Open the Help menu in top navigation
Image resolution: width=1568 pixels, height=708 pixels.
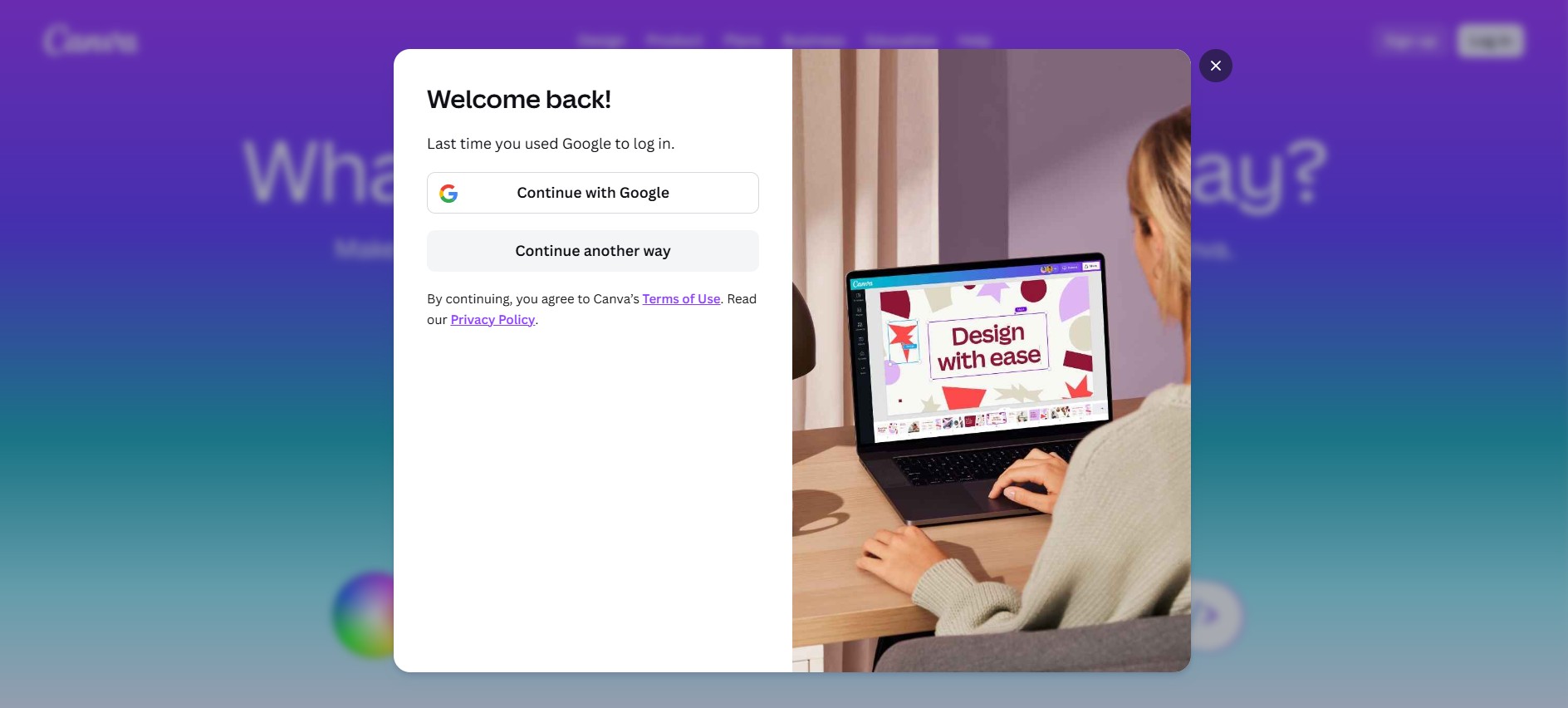[x=973, y=41]
